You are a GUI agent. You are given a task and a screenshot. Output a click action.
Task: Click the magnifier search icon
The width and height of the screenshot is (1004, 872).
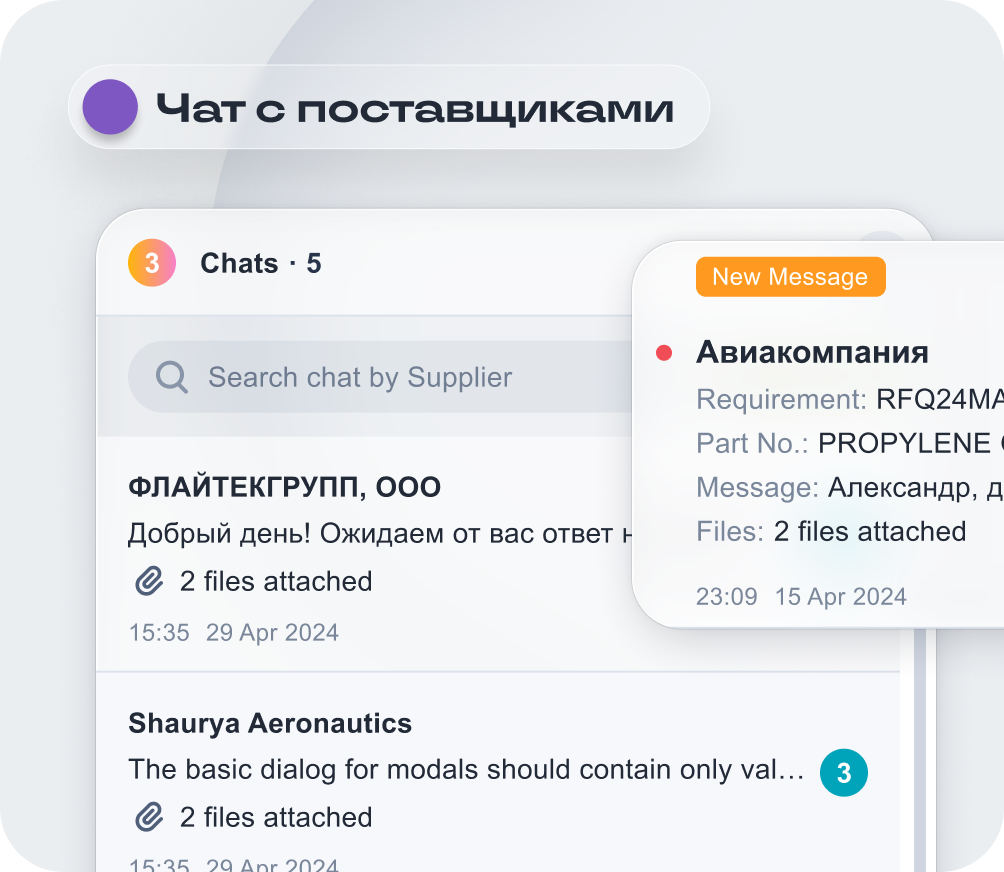click(172, 377)
